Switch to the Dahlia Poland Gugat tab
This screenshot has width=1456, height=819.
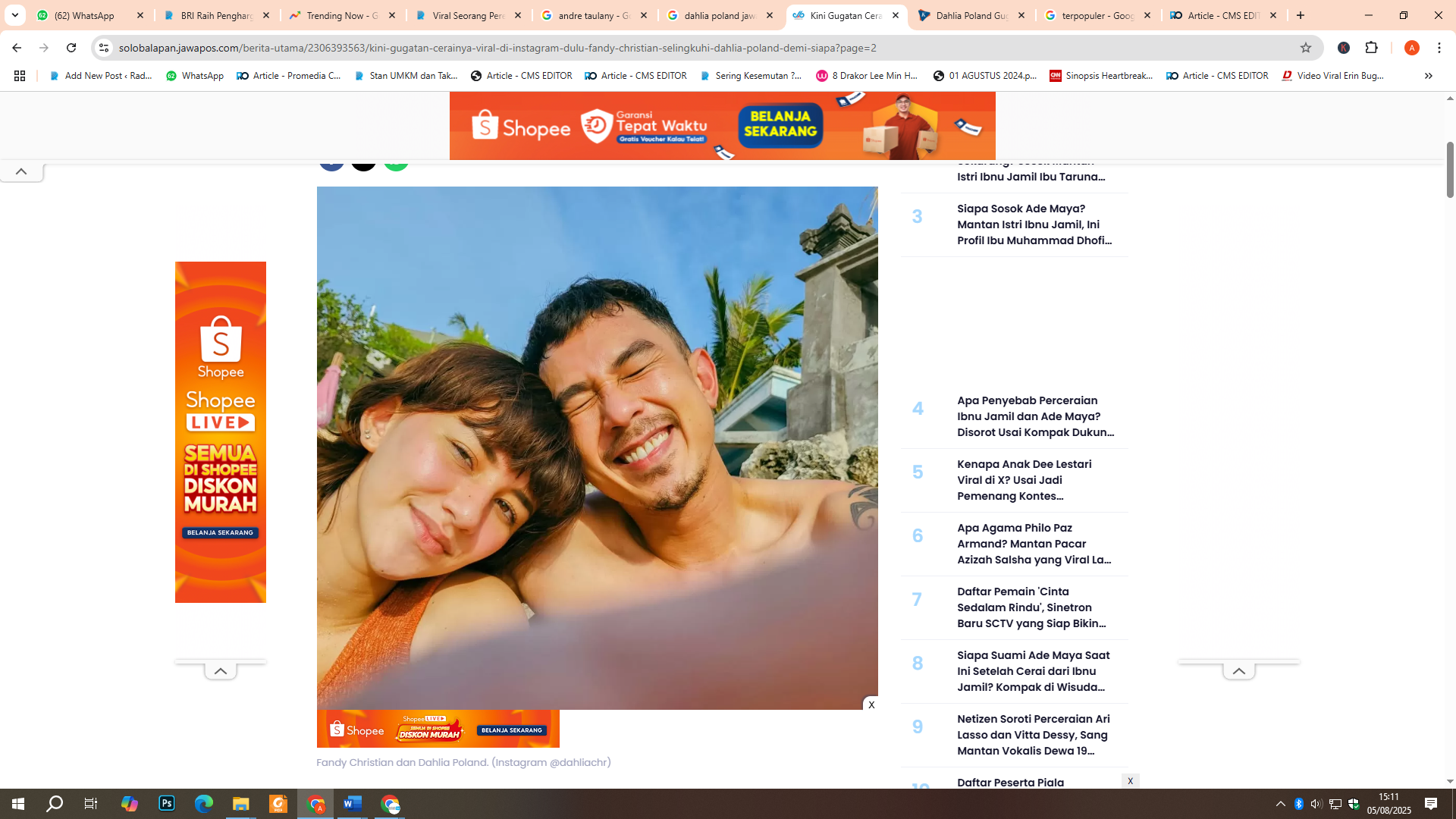(x=972, y=15)
